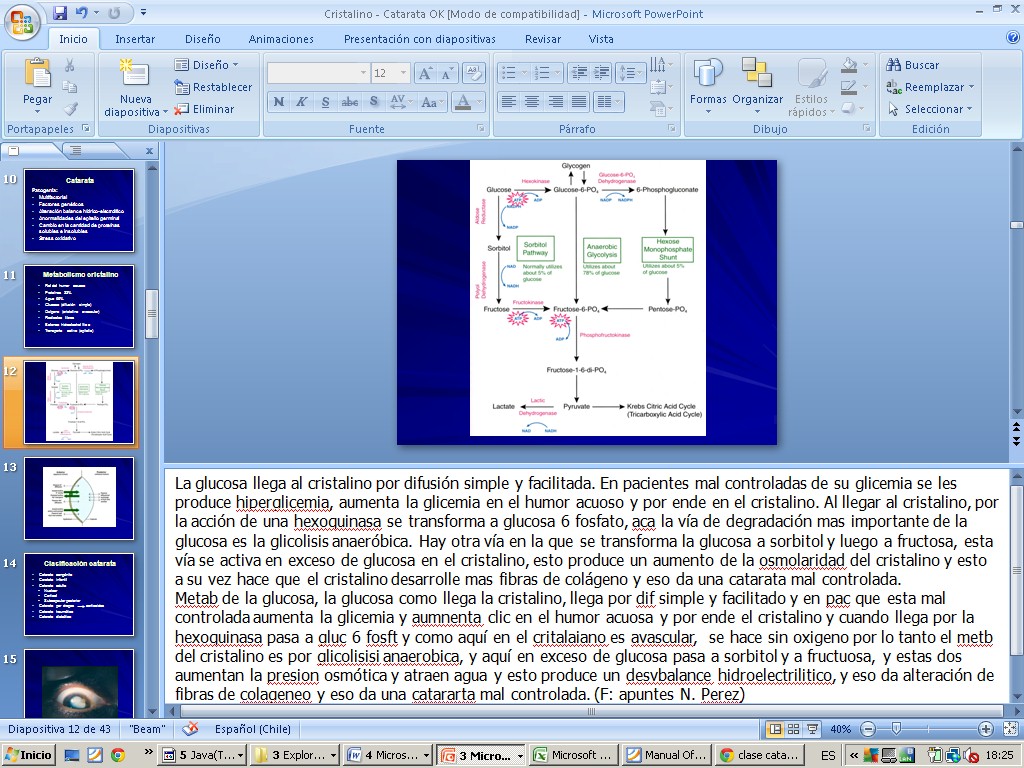
Task: Open the Organizar arrange menu
Action: click(x=757, y=82)
